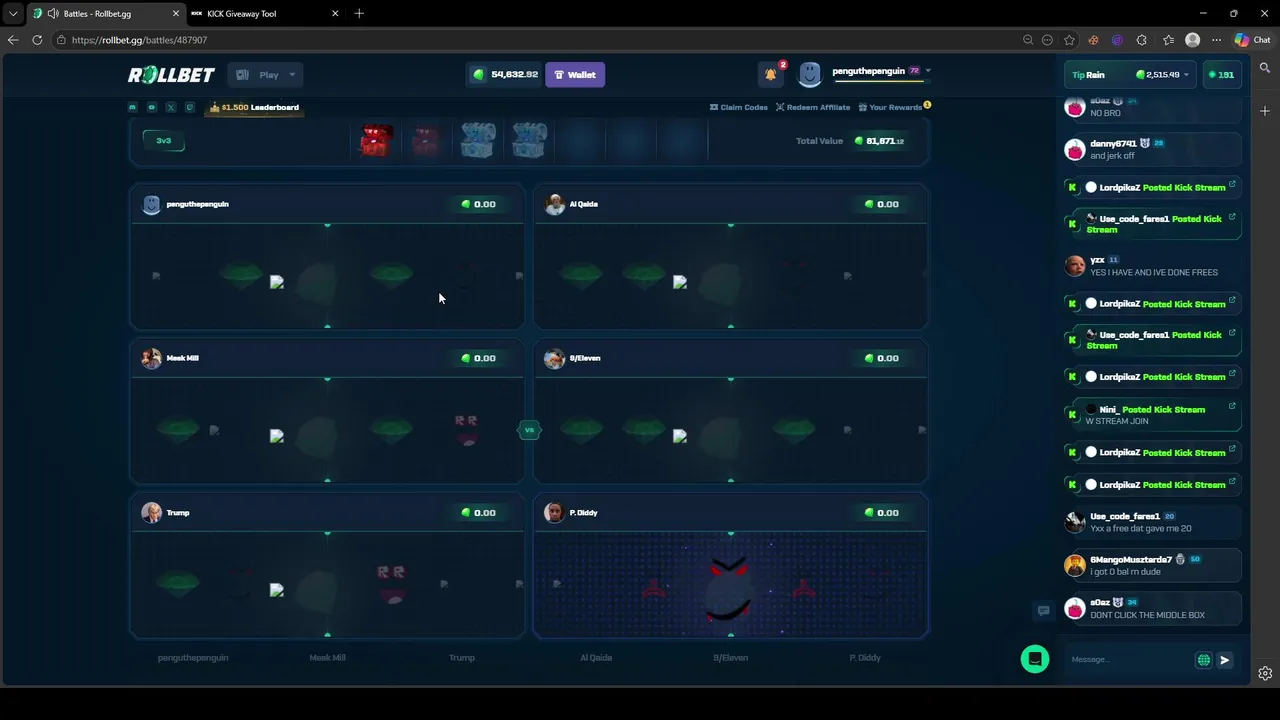This screenshot has height=720, width=1280.
Task: Click the user avatar in header
Action: [x=810, y=74]
